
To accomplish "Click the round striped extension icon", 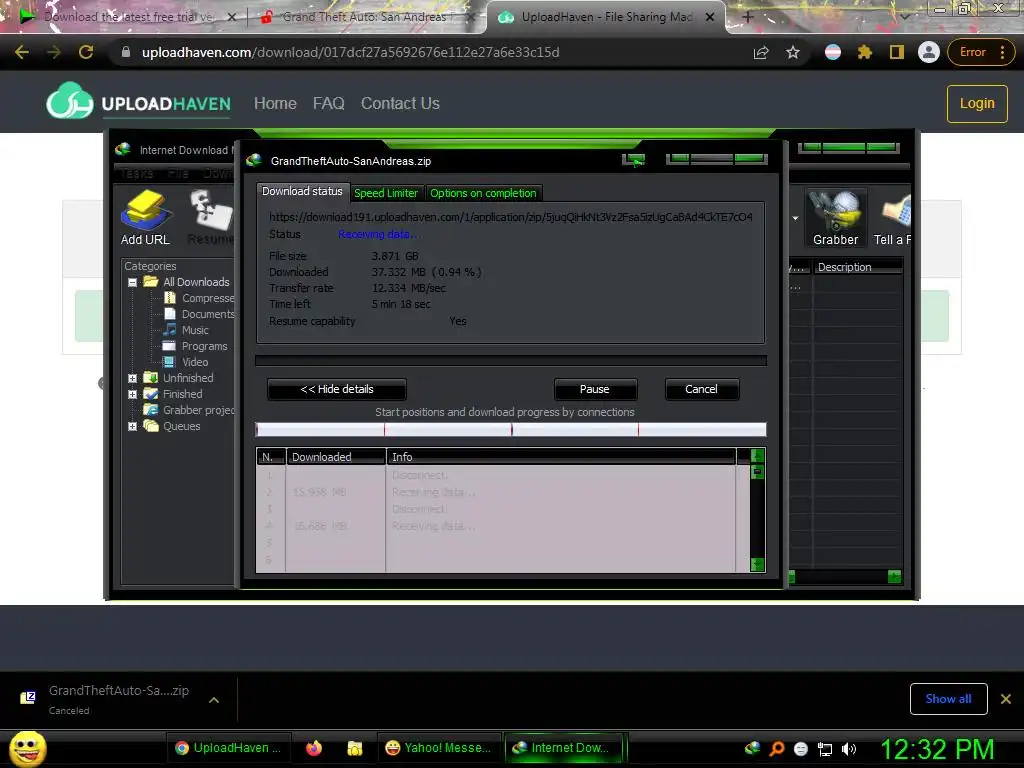I will tap(833, 52).
